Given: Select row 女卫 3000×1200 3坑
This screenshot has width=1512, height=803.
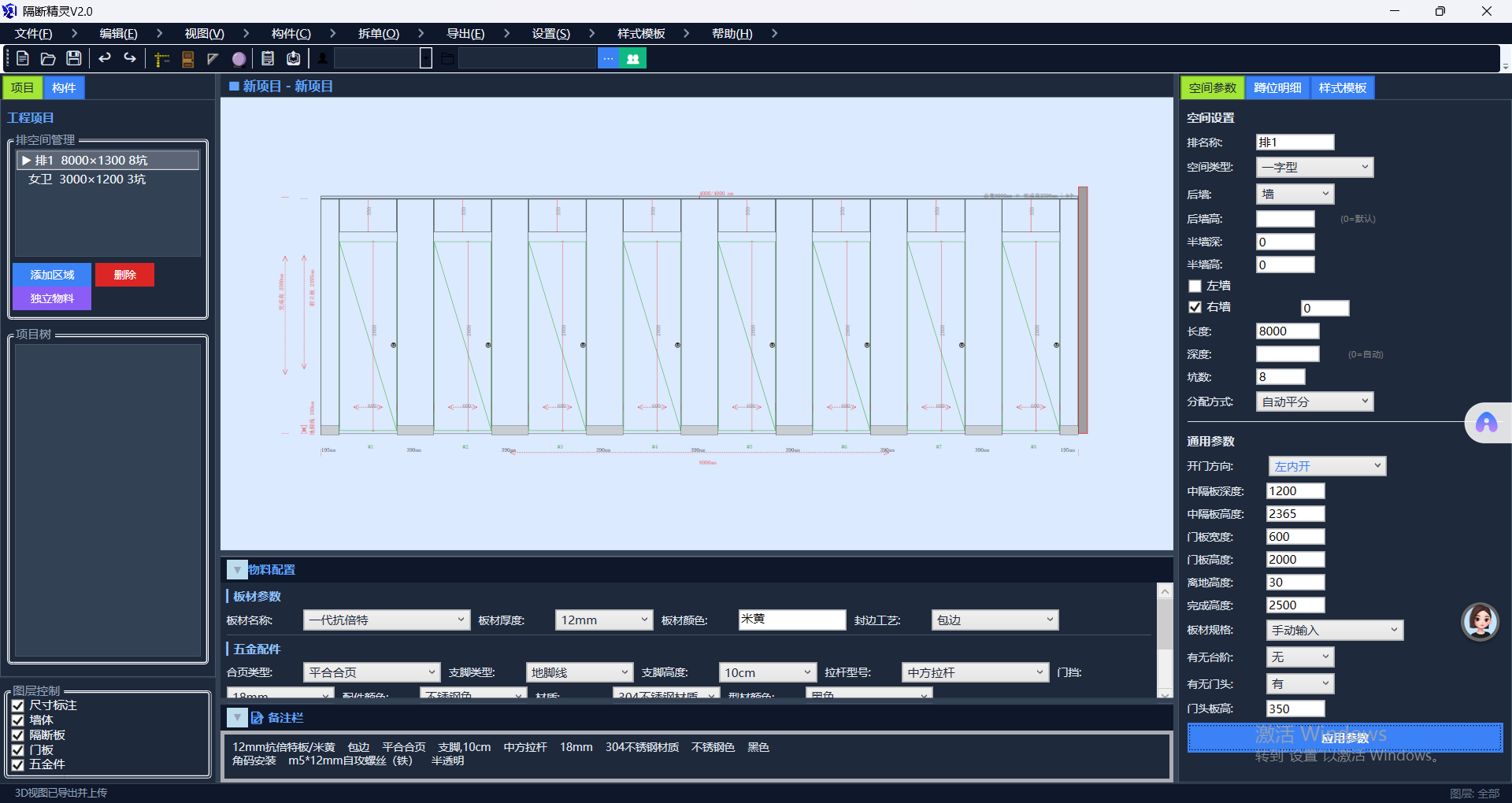Looking at the screenshot, I should tap(108, 179).
